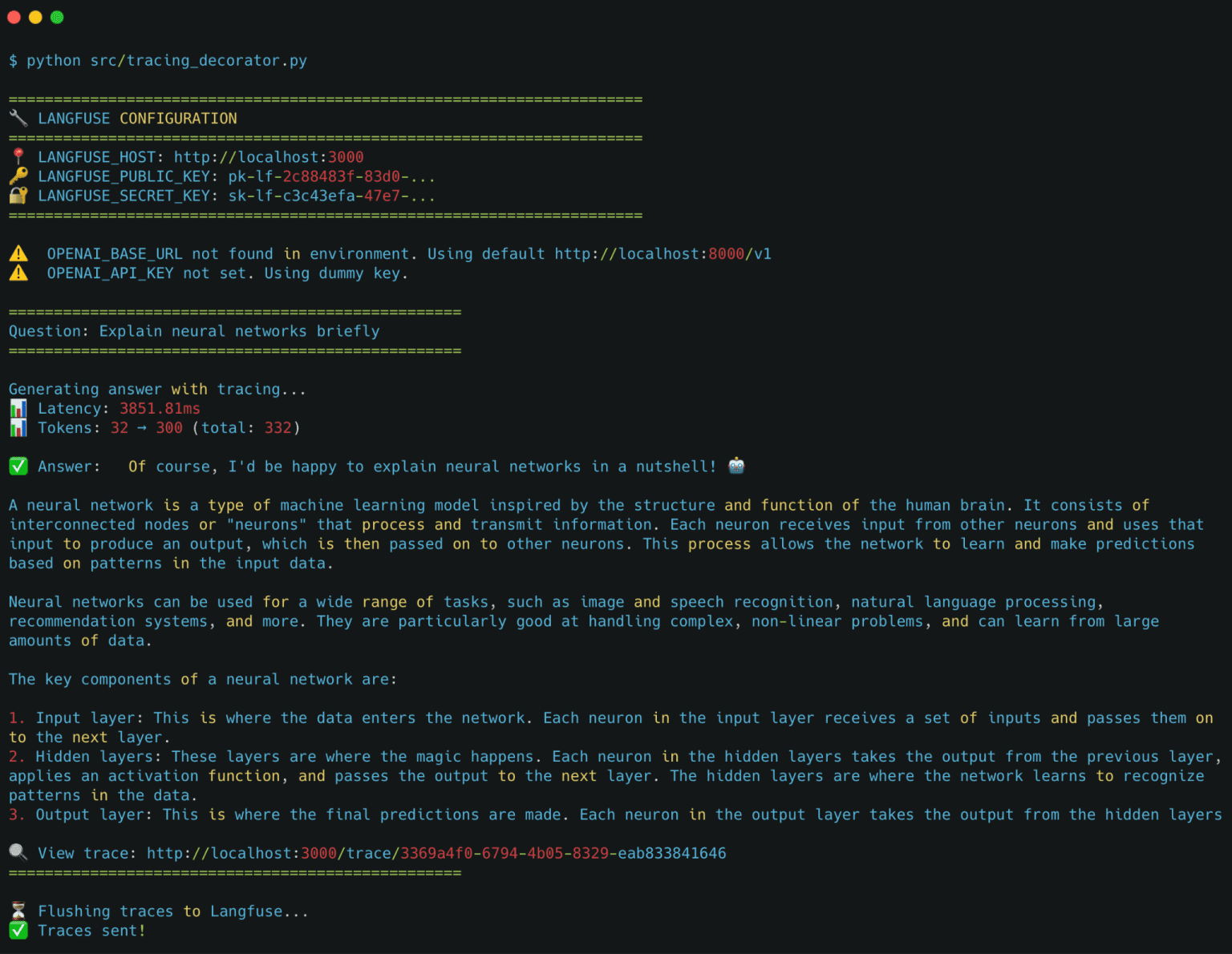The image size is (1232, 954).
Task: Click the numbered '1. Input layer:' label
Action: pos(76,718)
